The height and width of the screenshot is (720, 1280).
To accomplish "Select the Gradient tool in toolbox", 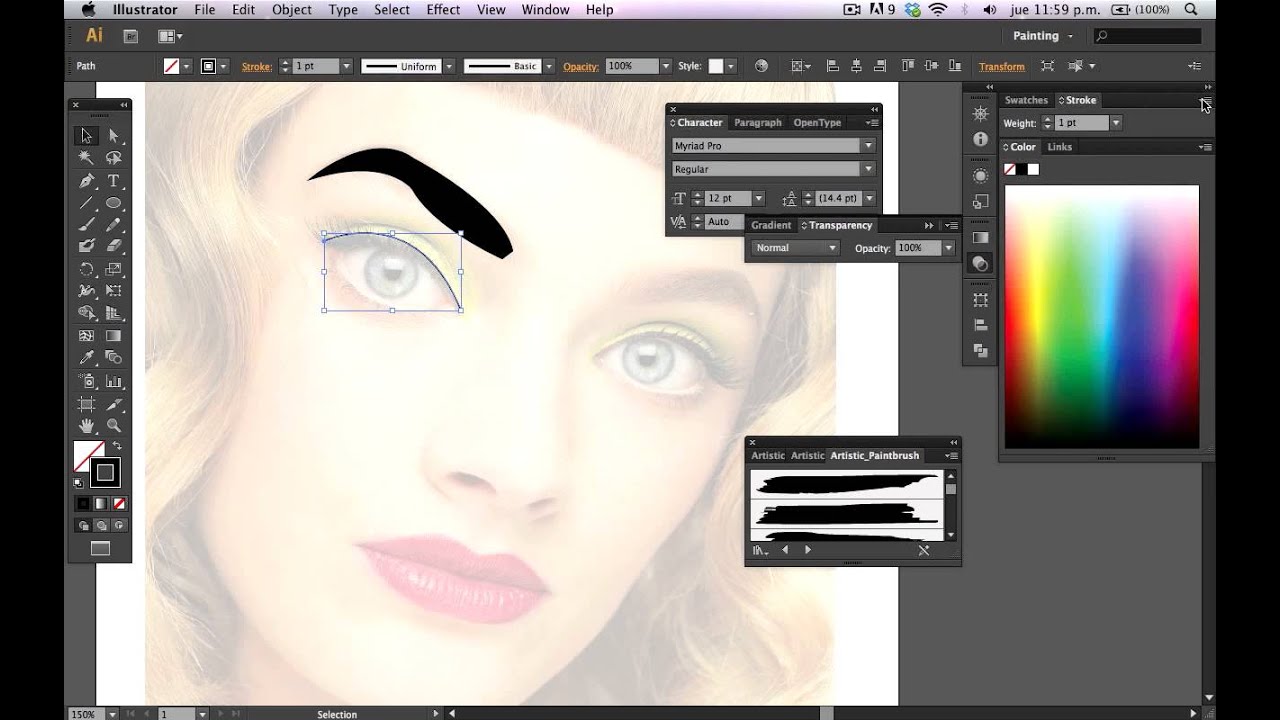I will (113, 336).
